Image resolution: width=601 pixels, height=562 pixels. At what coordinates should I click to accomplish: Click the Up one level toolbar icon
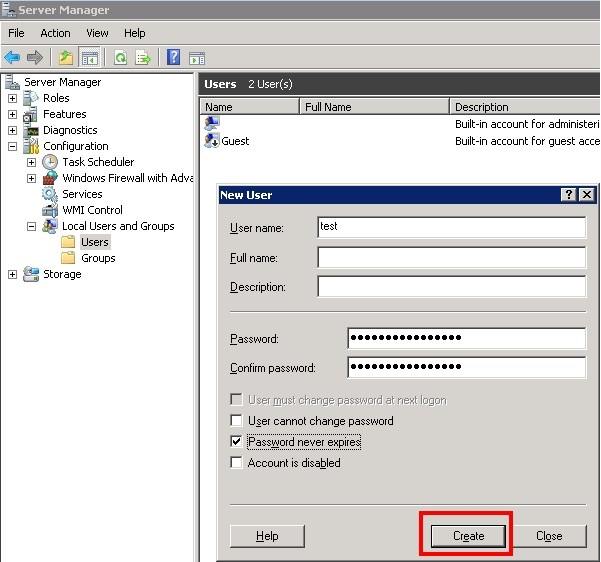(66, 58)
